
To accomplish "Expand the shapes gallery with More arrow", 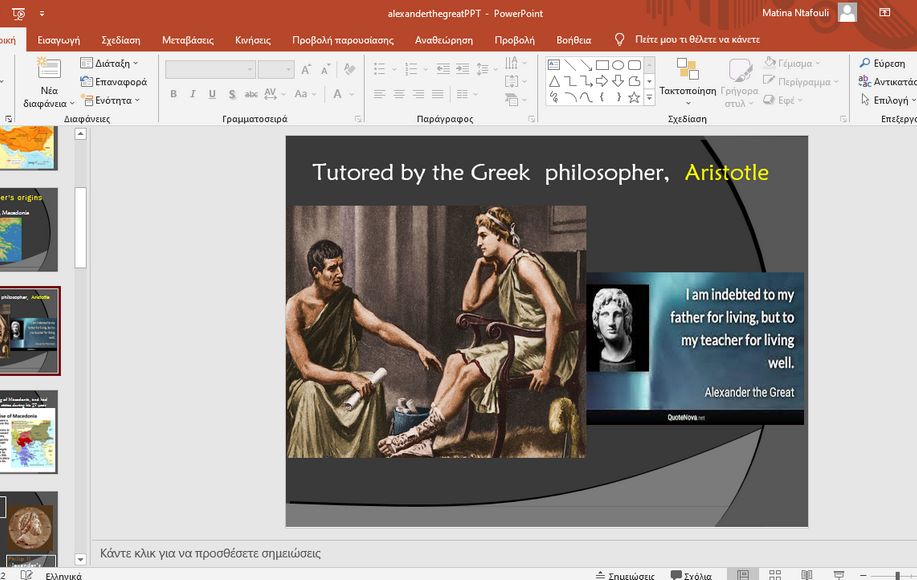I will (x=649, y=98).
